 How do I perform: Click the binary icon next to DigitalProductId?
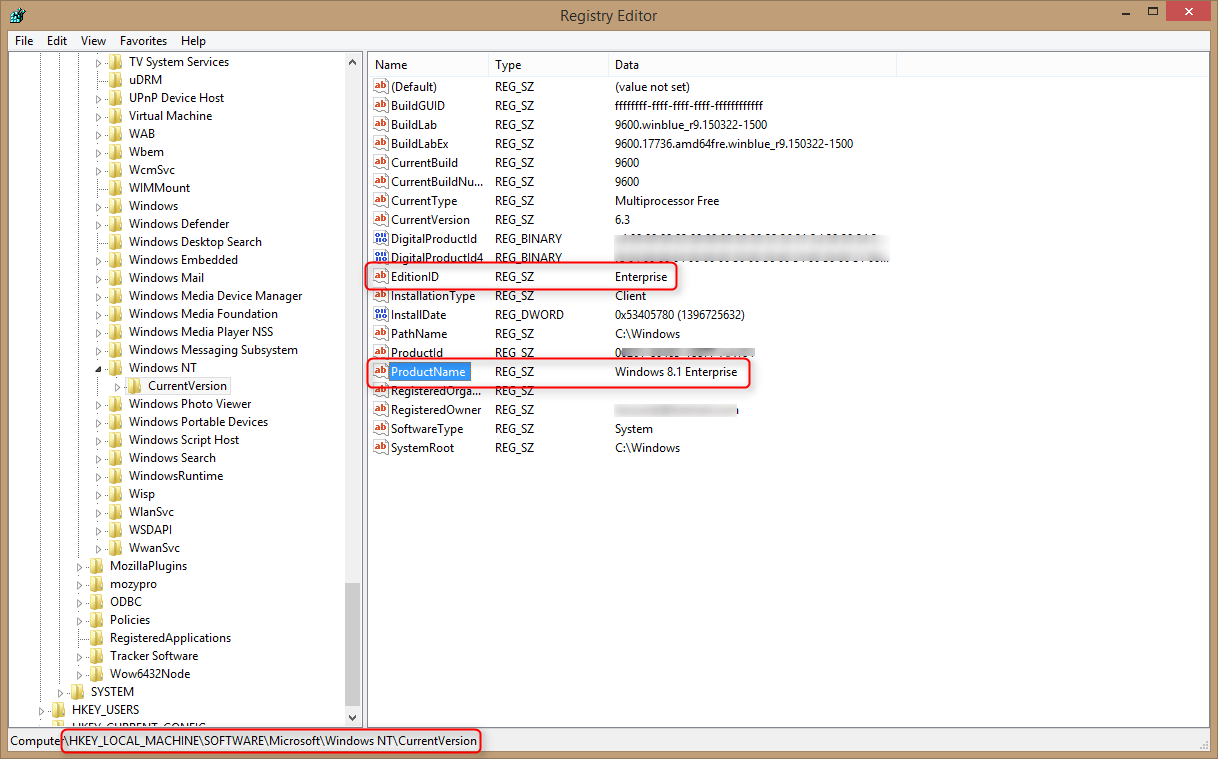380,238
